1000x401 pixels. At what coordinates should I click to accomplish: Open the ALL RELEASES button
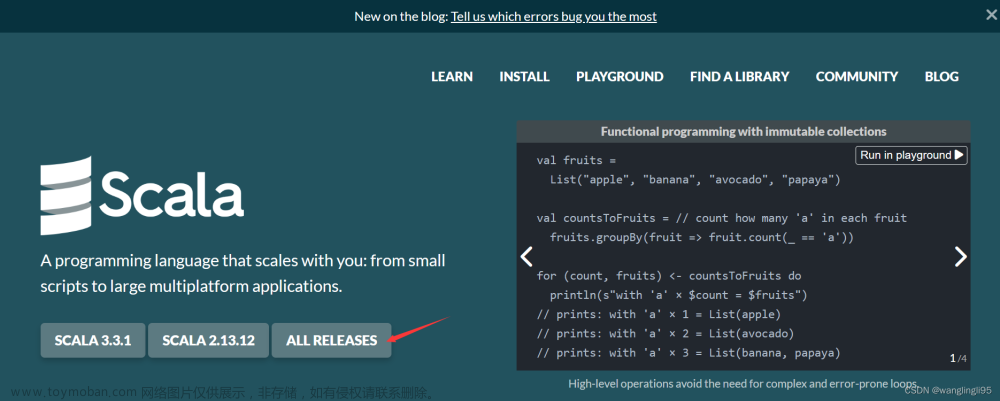coord(332,340)
